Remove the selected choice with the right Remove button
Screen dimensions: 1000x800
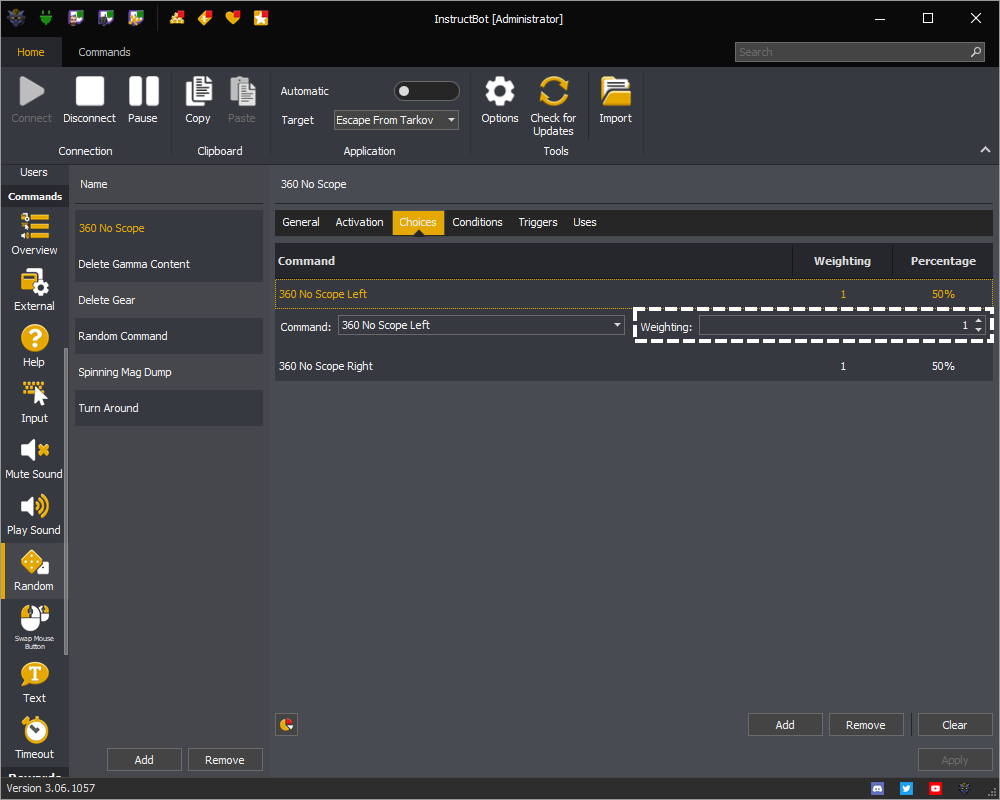click(x=866, y=725)
